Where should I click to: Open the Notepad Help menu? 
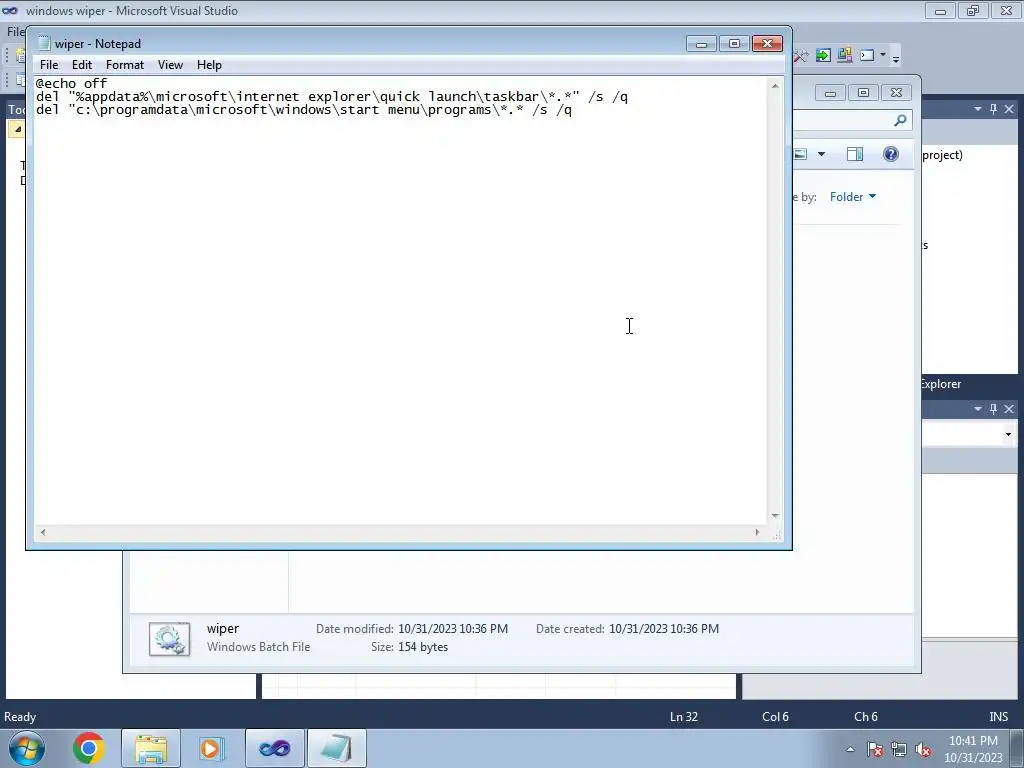[209, 65]
